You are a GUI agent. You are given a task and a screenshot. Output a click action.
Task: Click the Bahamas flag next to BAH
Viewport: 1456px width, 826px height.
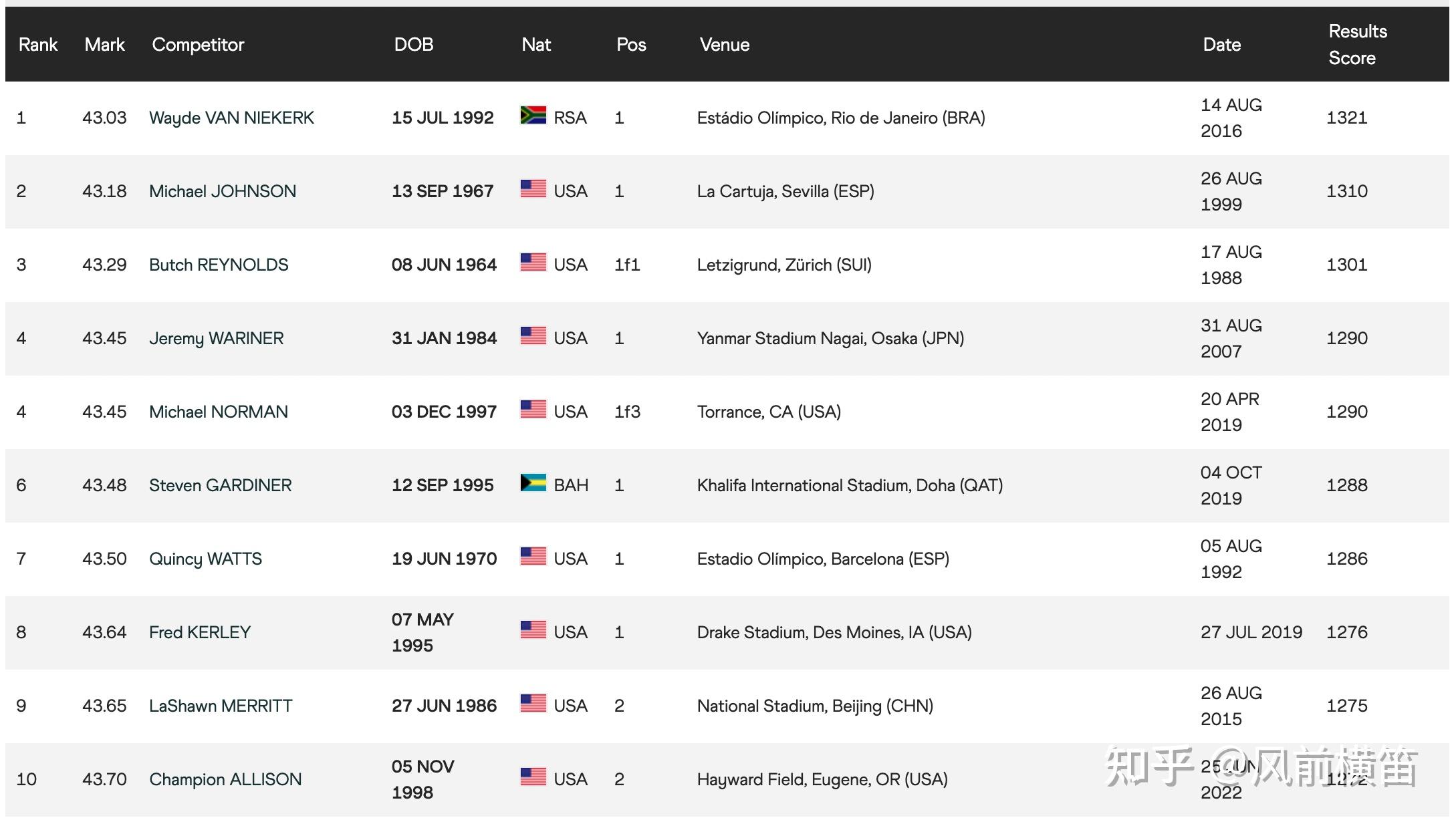533,483
